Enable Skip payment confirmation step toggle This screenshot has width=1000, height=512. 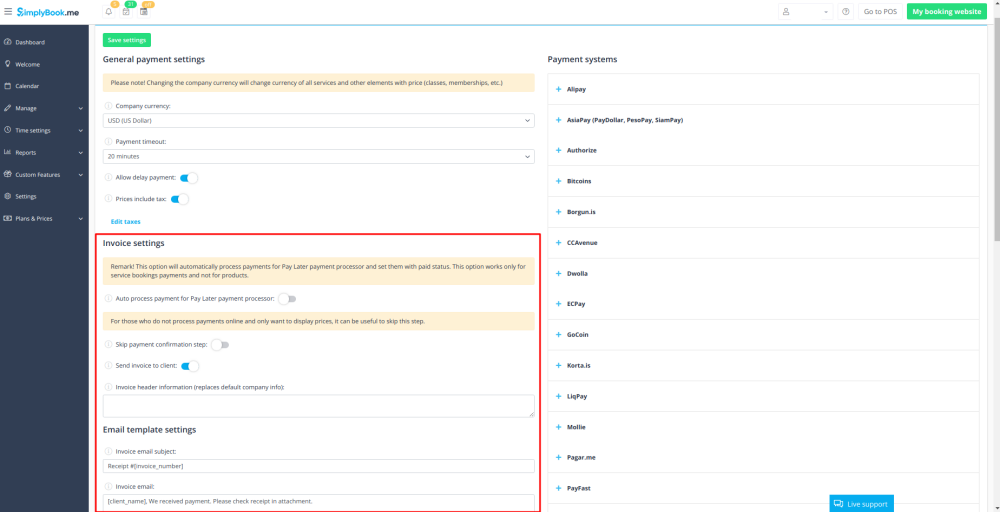219,345
